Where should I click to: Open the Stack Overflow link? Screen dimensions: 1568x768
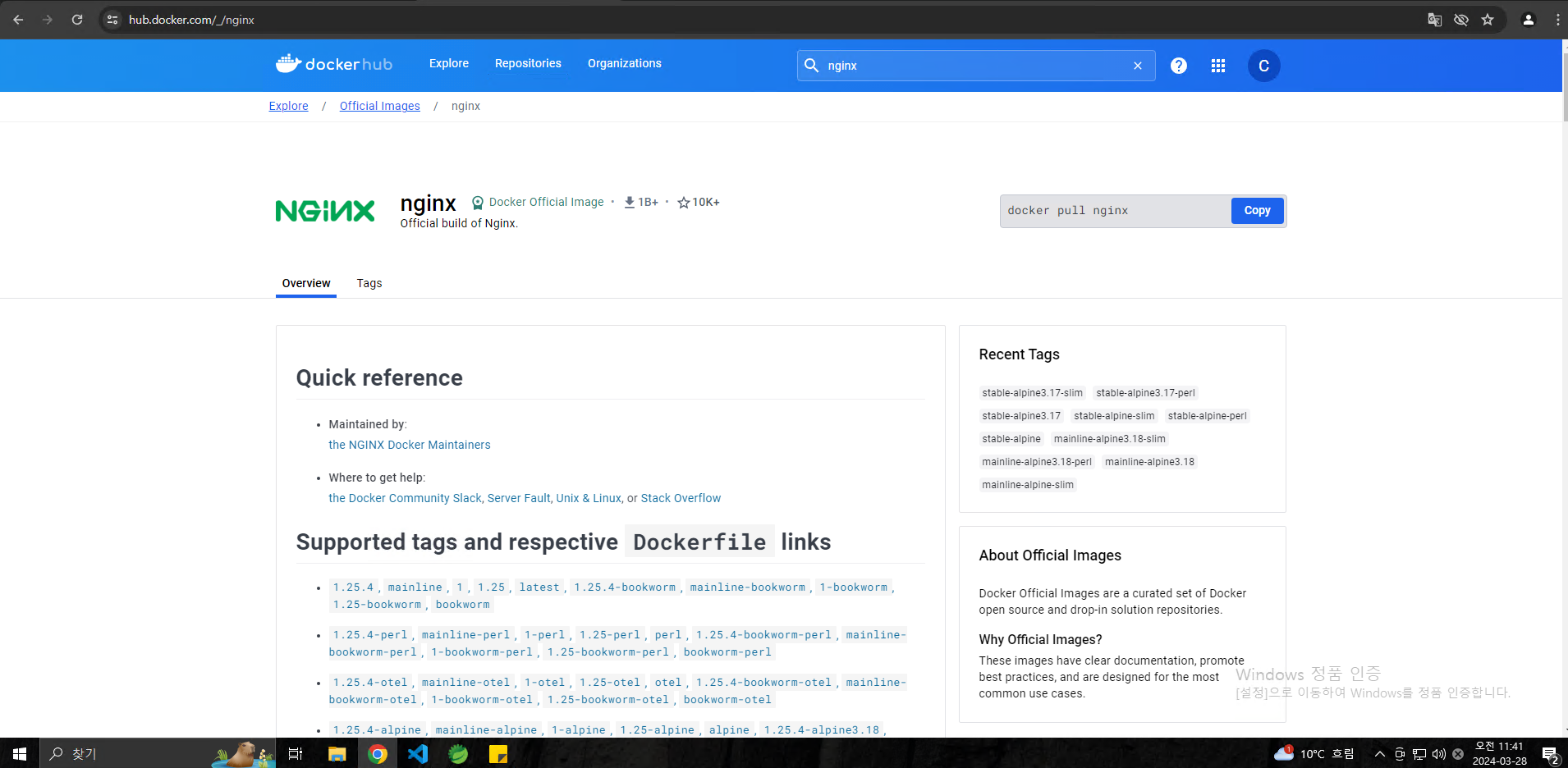pos(681,498)
